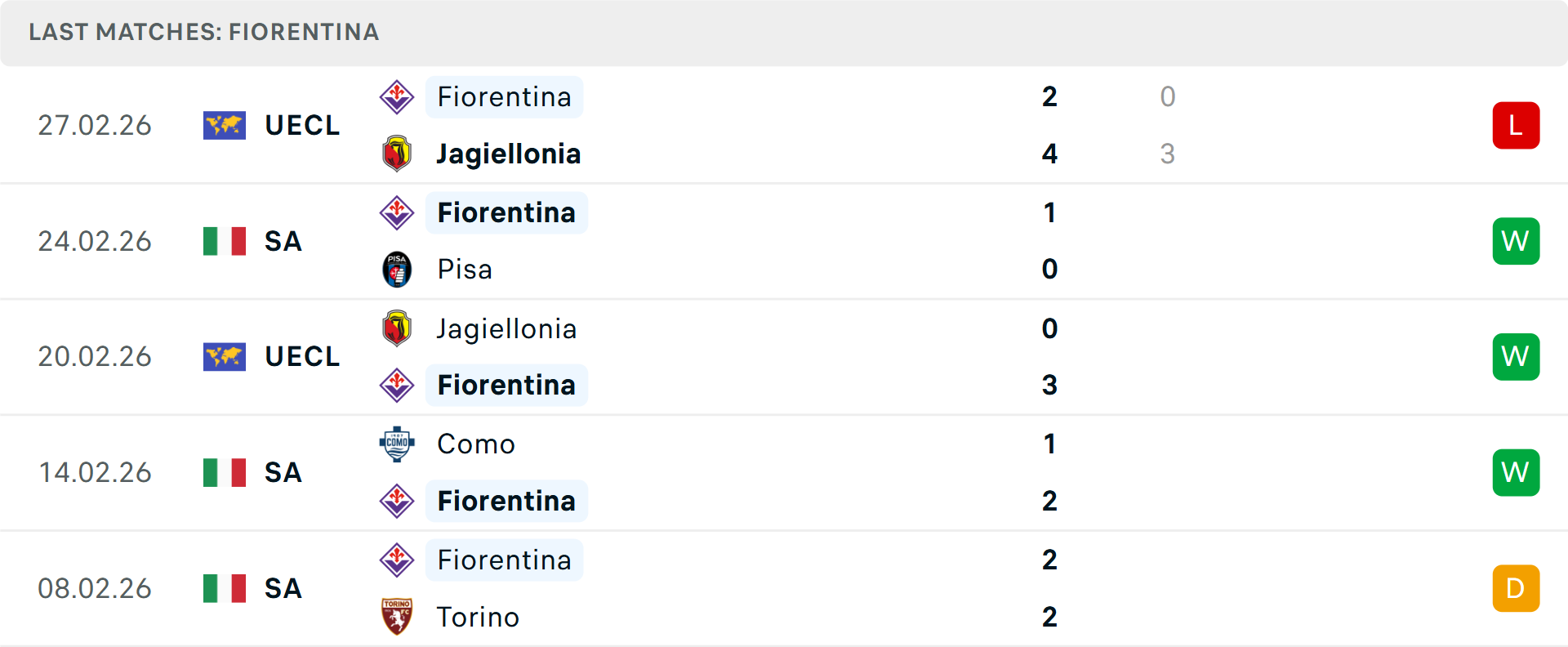Open the Como club crest icon

pyautogui.click(x=397, y=444)
